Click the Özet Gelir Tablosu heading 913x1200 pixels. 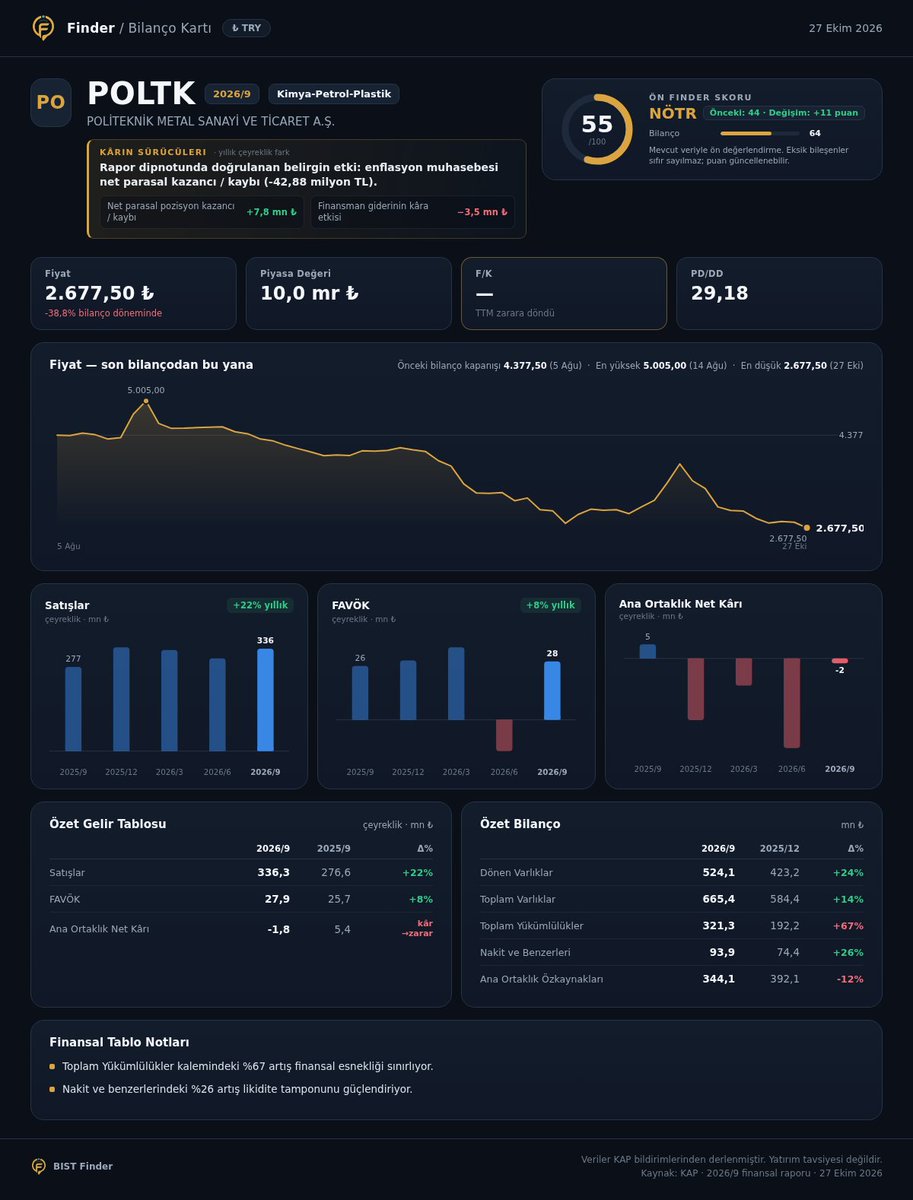tap(108, 824)
